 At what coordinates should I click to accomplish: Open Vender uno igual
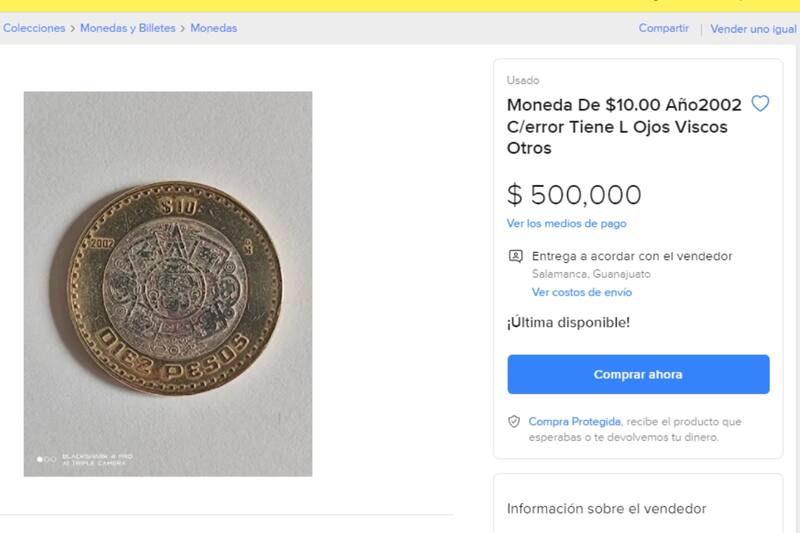(753, 29)
